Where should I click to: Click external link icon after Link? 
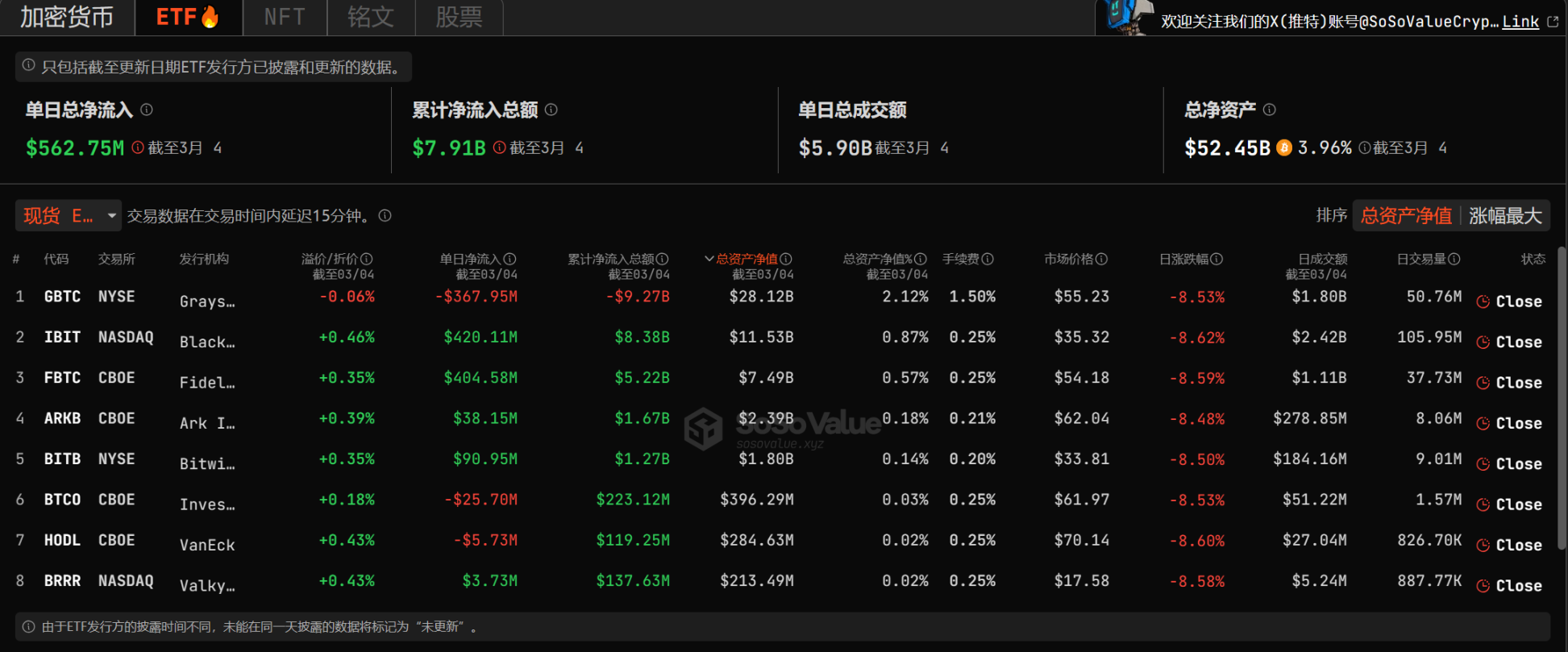1553,22
